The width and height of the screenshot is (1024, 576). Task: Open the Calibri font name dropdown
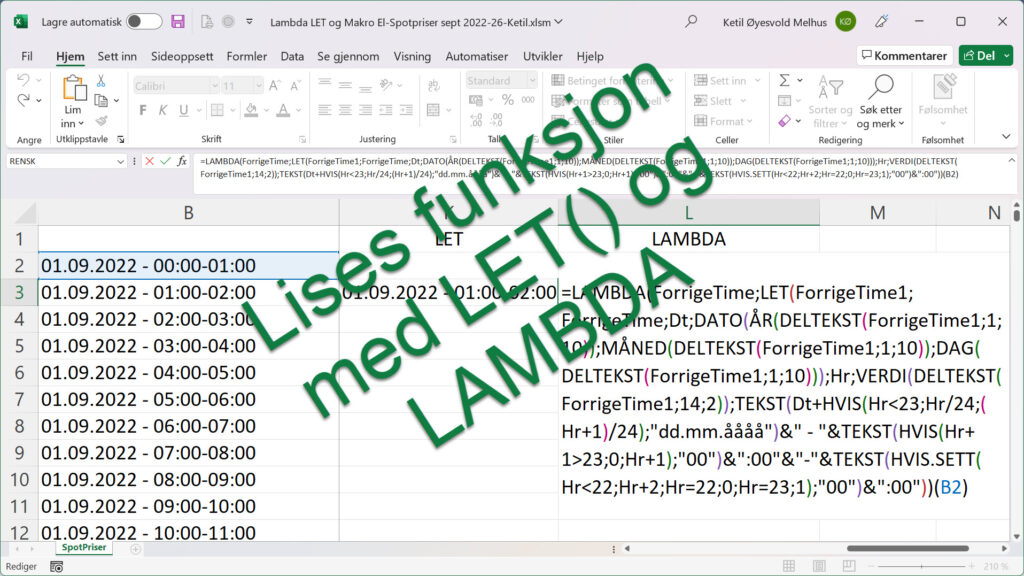pyautogui.click(x=214, y=86)
